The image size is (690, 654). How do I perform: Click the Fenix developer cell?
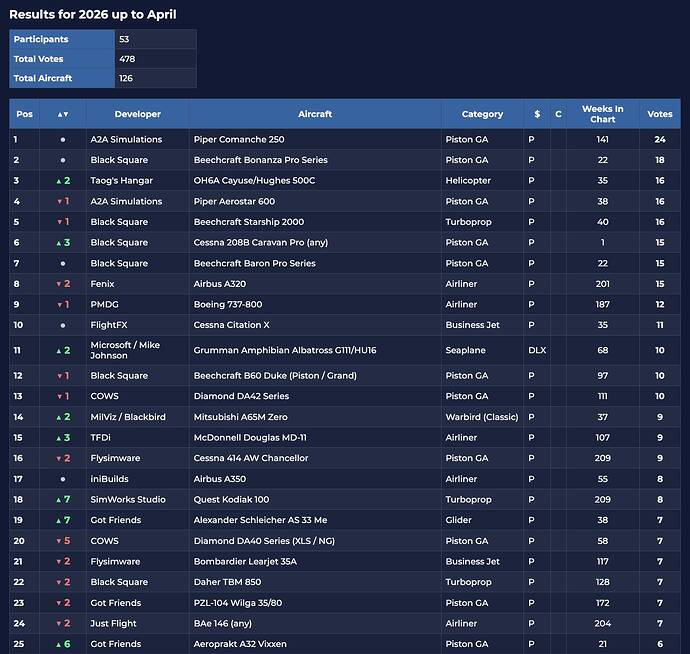137,284
